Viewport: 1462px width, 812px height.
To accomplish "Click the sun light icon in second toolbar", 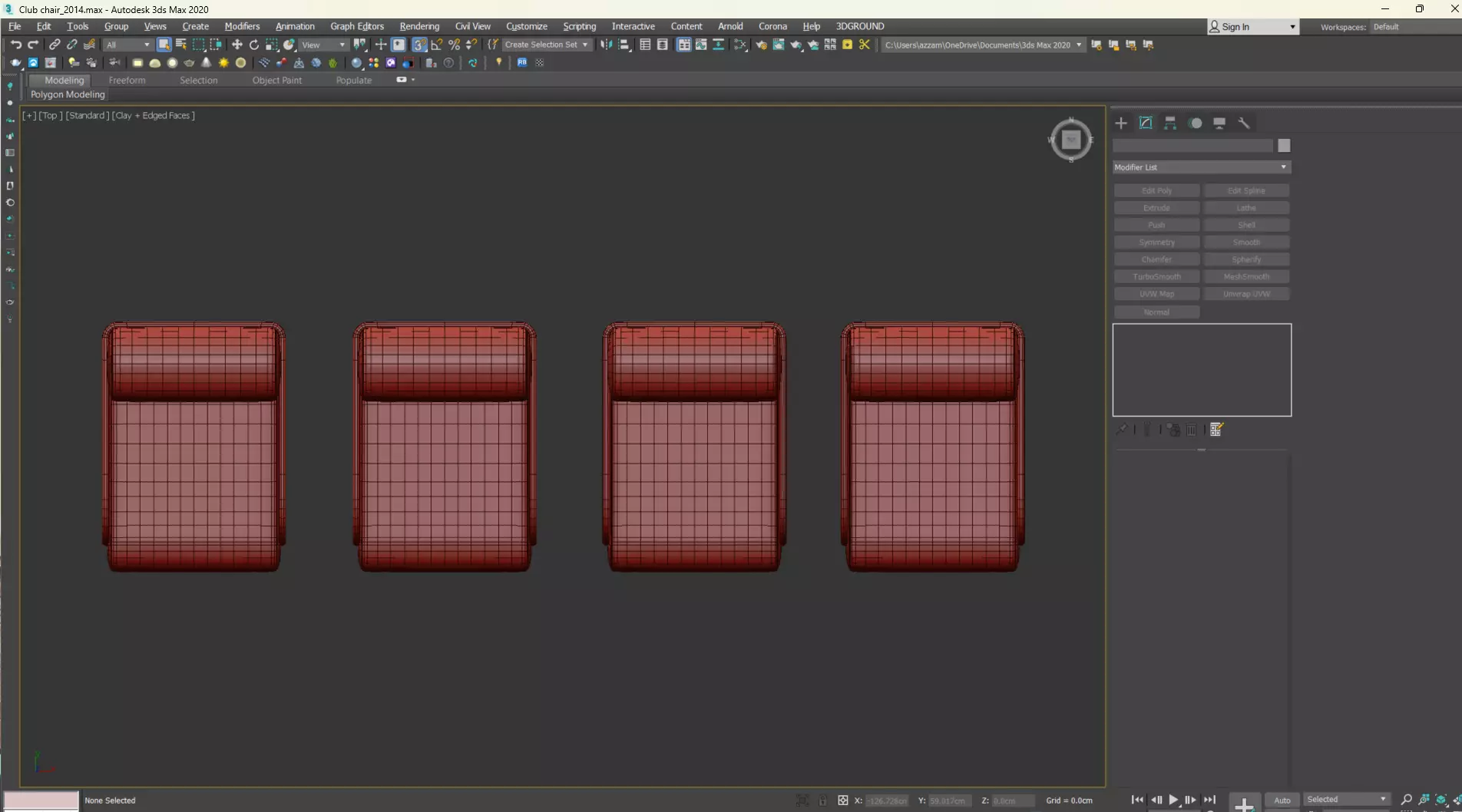I will click(223, 63).
